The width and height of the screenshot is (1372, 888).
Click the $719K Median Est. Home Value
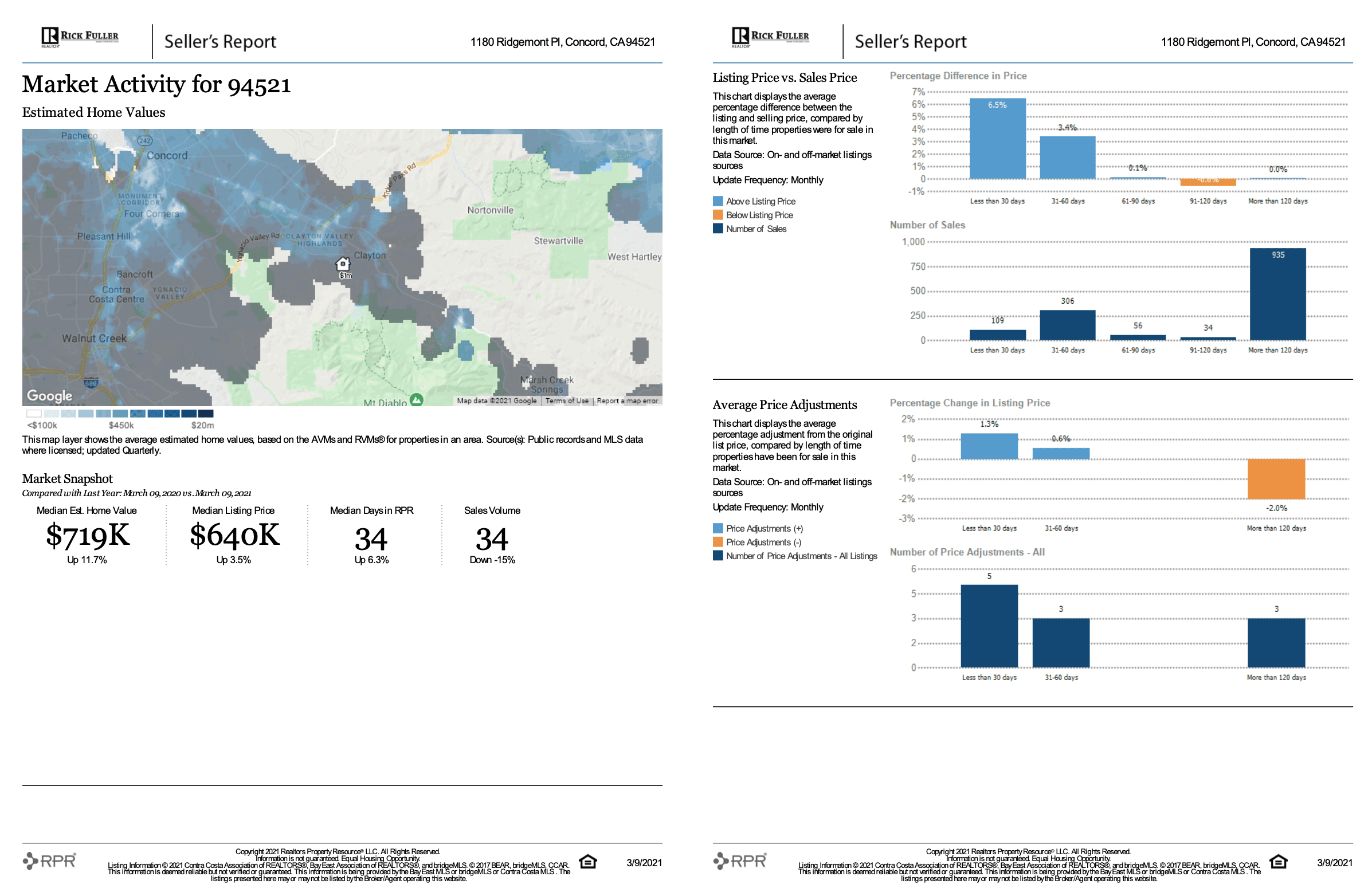88,535
